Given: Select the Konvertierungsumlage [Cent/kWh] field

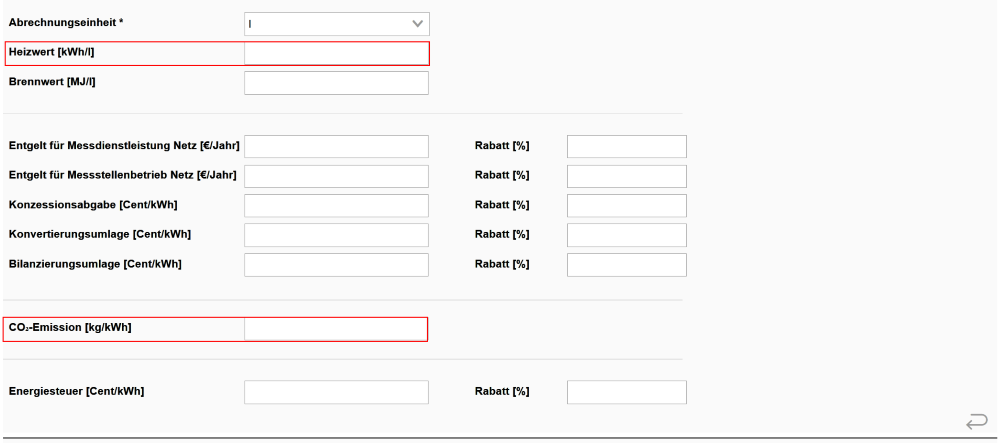Looking at the screenshot, I should [336, 235].
